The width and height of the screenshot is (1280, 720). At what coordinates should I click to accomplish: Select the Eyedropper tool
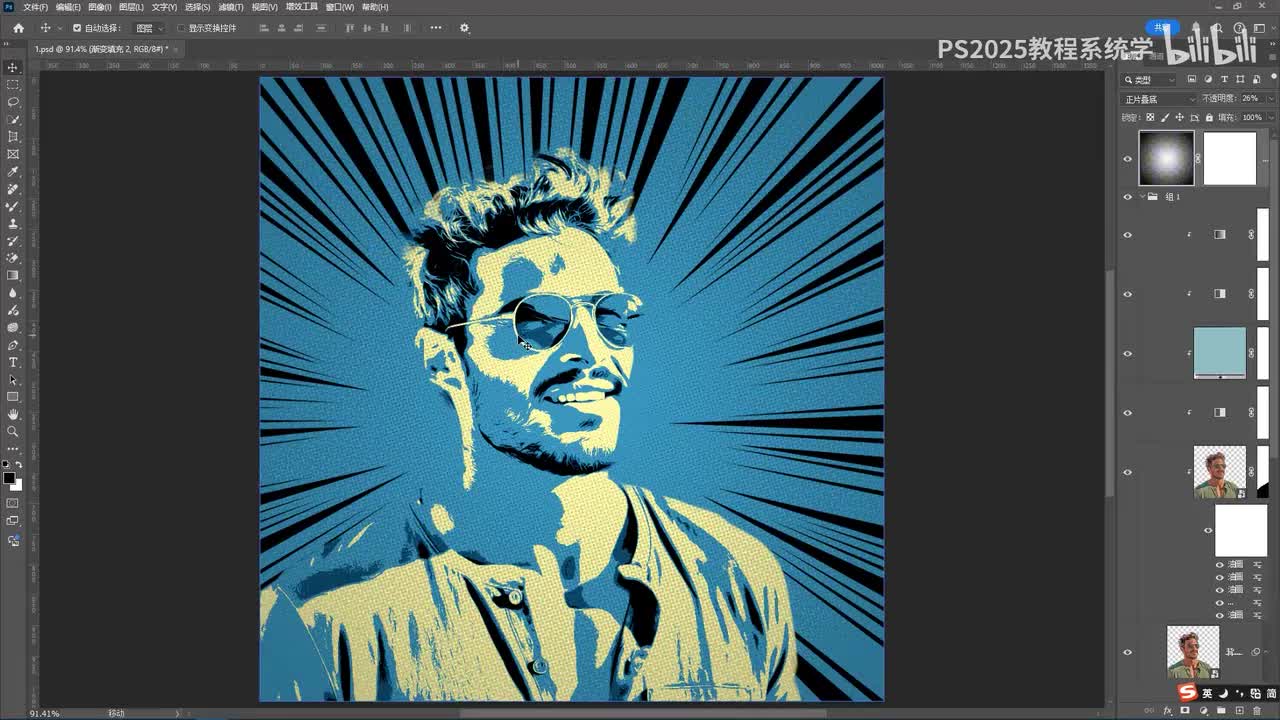pos(13,172)
